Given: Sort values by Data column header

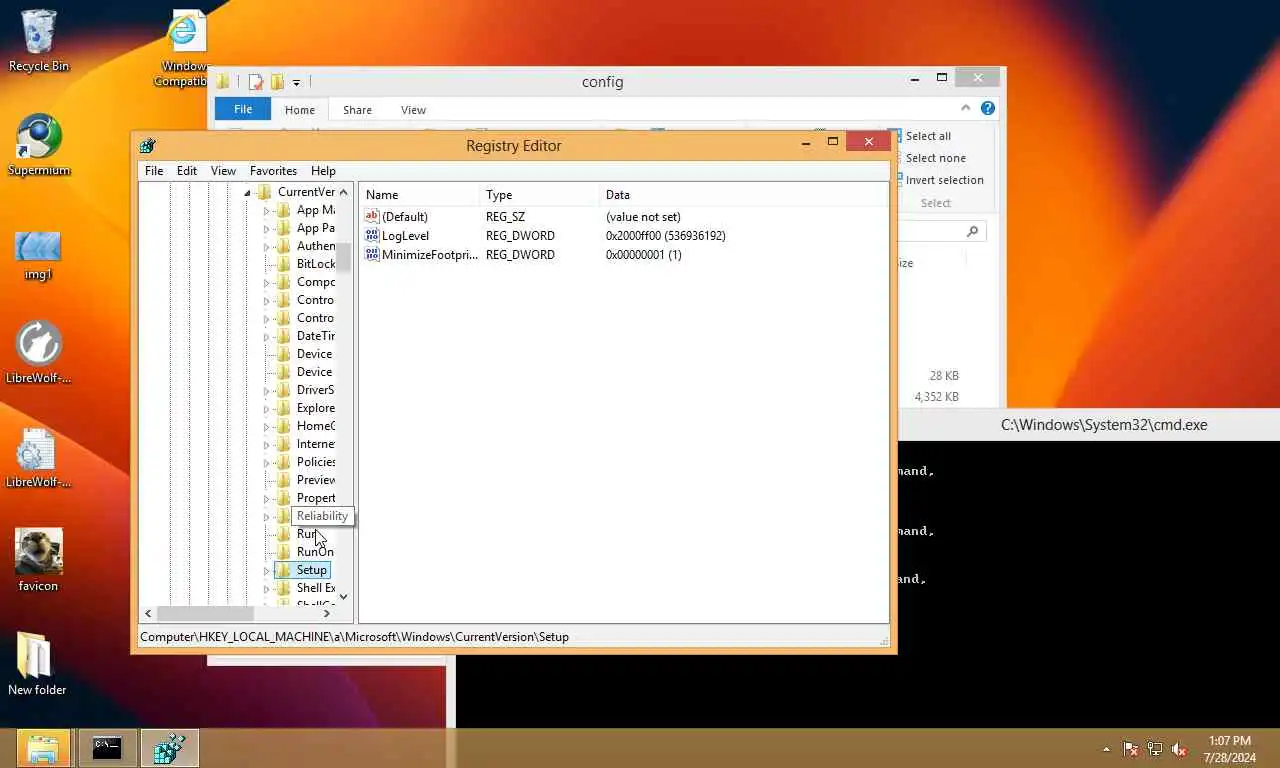Looking at the screenshot, I should 744,195.
